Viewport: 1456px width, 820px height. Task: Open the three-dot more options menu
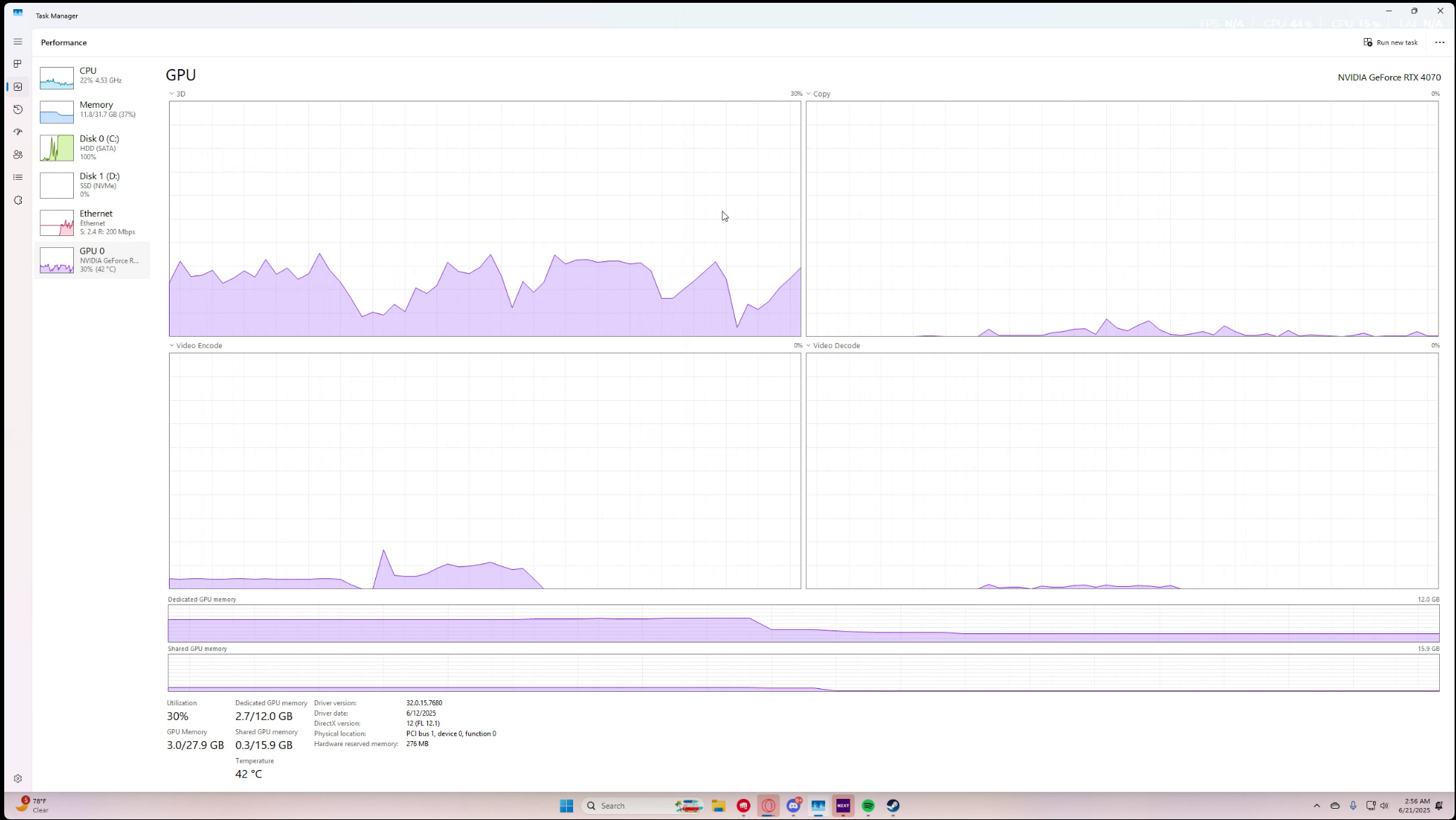click(x=1439, y=42)
